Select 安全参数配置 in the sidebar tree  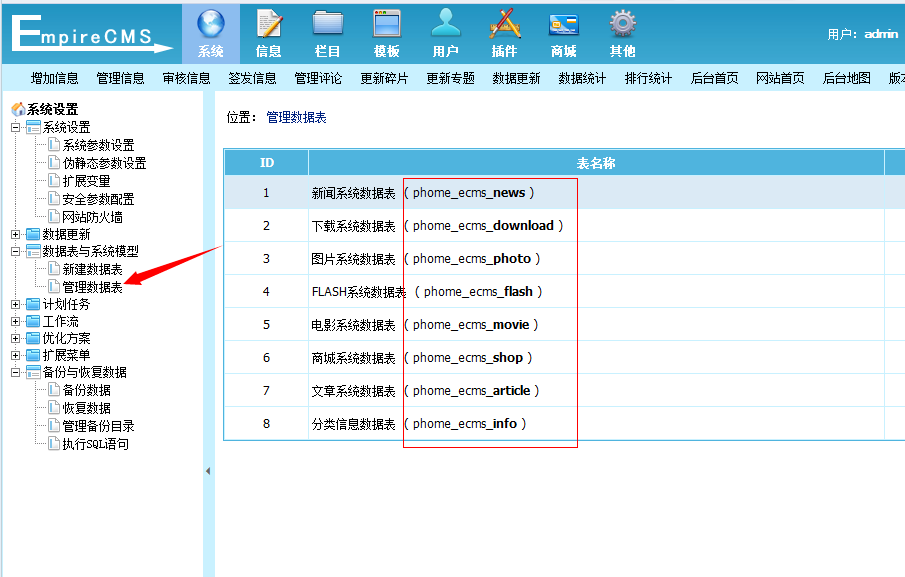(x=98, y=199)
